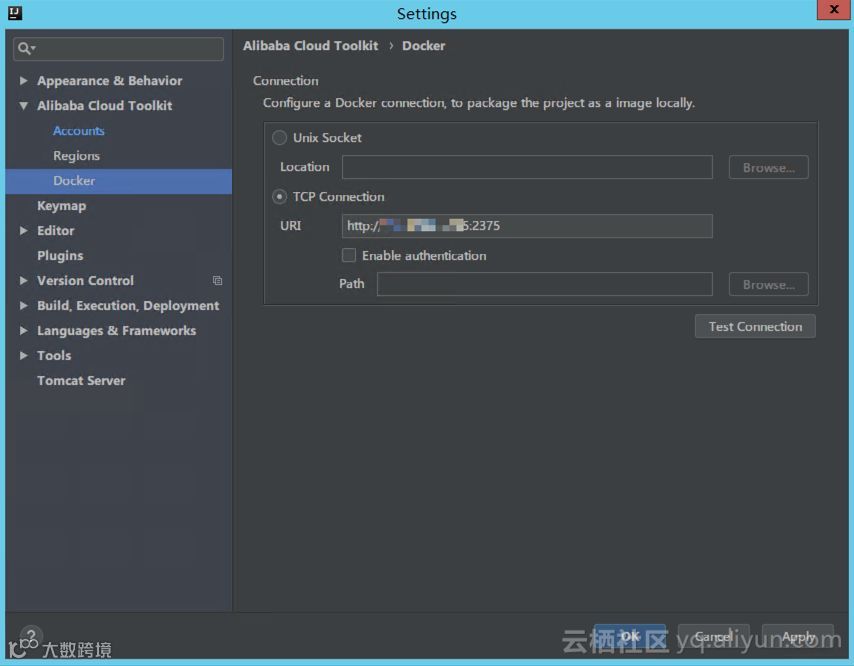
Task: Click the Unix Socket Location field
Action: tap(527, 167)
